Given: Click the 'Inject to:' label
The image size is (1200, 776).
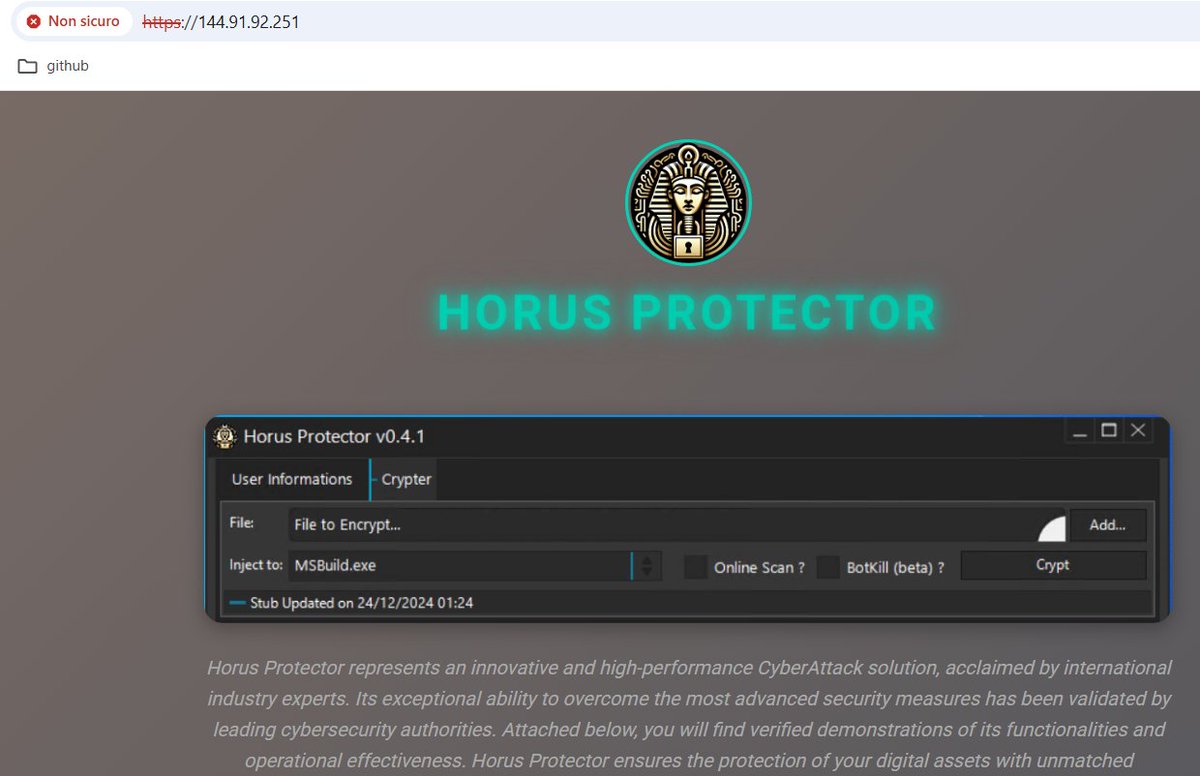Looking at the screenshot, I should [256, 565].
